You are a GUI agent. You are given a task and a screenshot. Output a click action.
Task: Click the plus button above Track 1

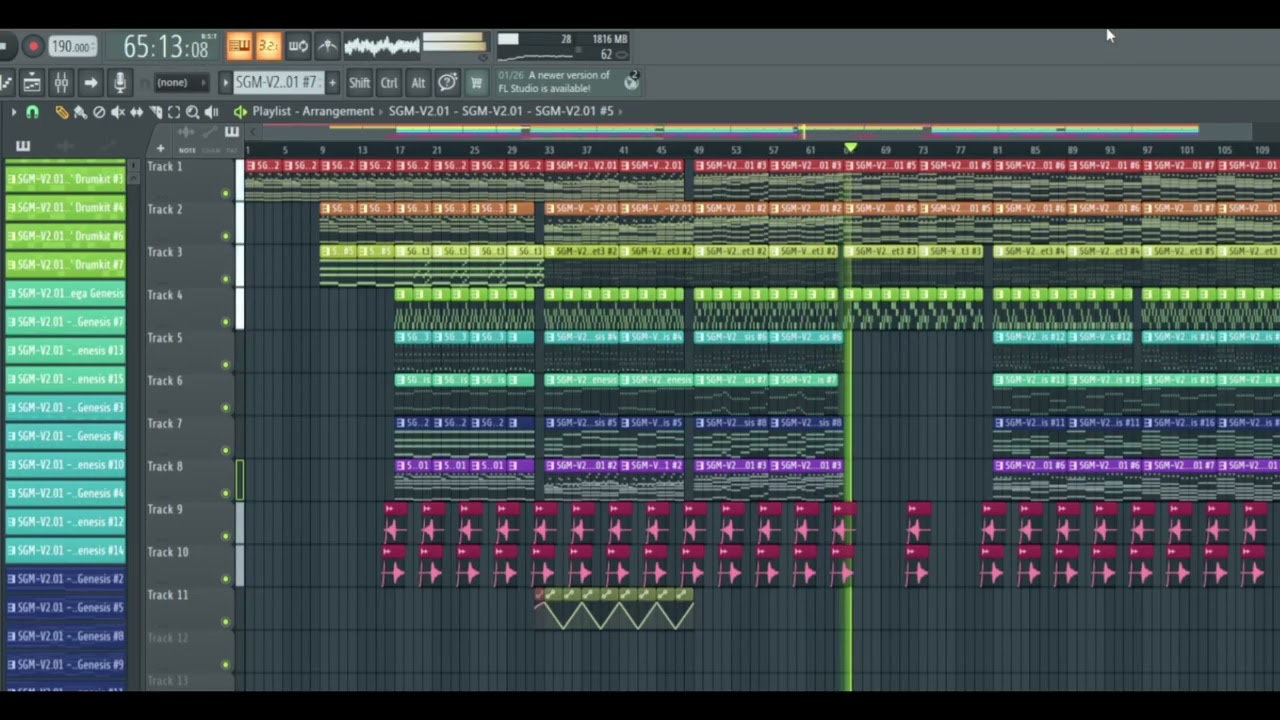[x=160, y=149]
